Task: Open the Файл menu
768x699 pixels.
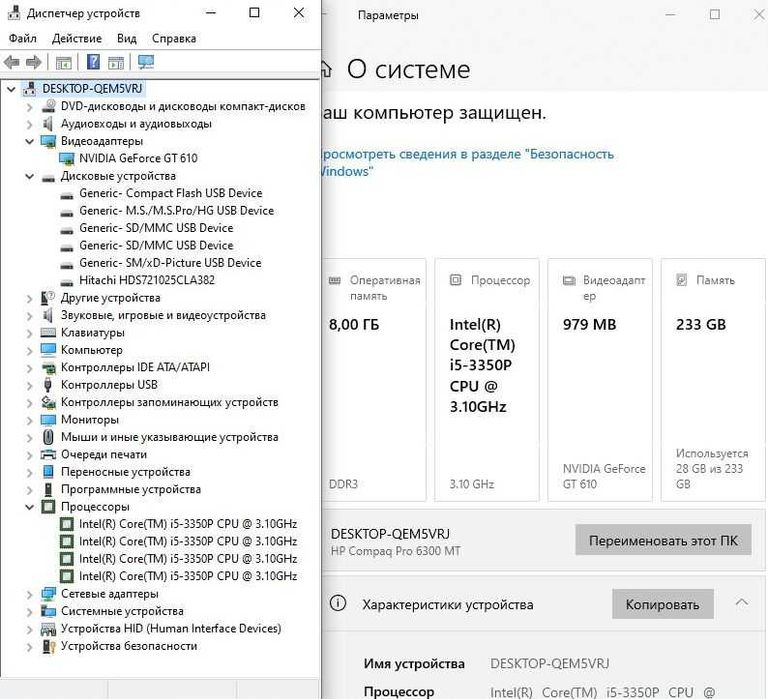Action: pos(23,38)
